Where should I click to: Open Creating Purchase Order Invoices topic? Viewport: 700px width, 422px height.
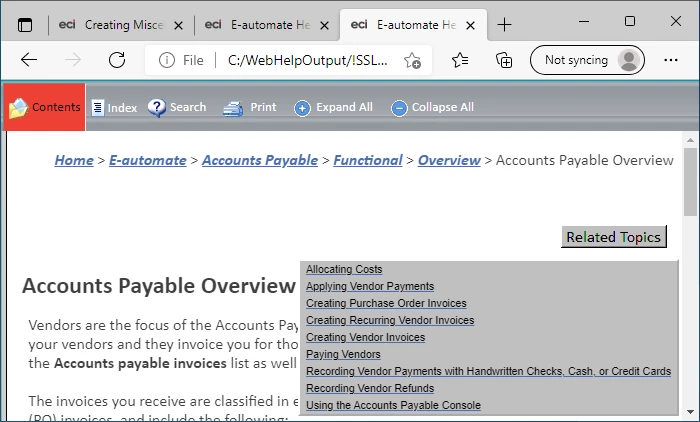tap(386, 303)
